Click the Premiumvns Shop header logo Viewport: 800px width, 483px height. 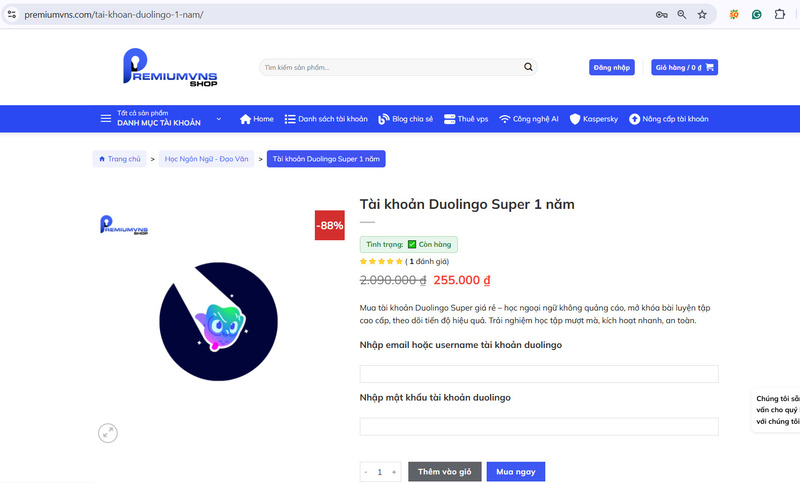pyautogui.click(x=170, y=67)
